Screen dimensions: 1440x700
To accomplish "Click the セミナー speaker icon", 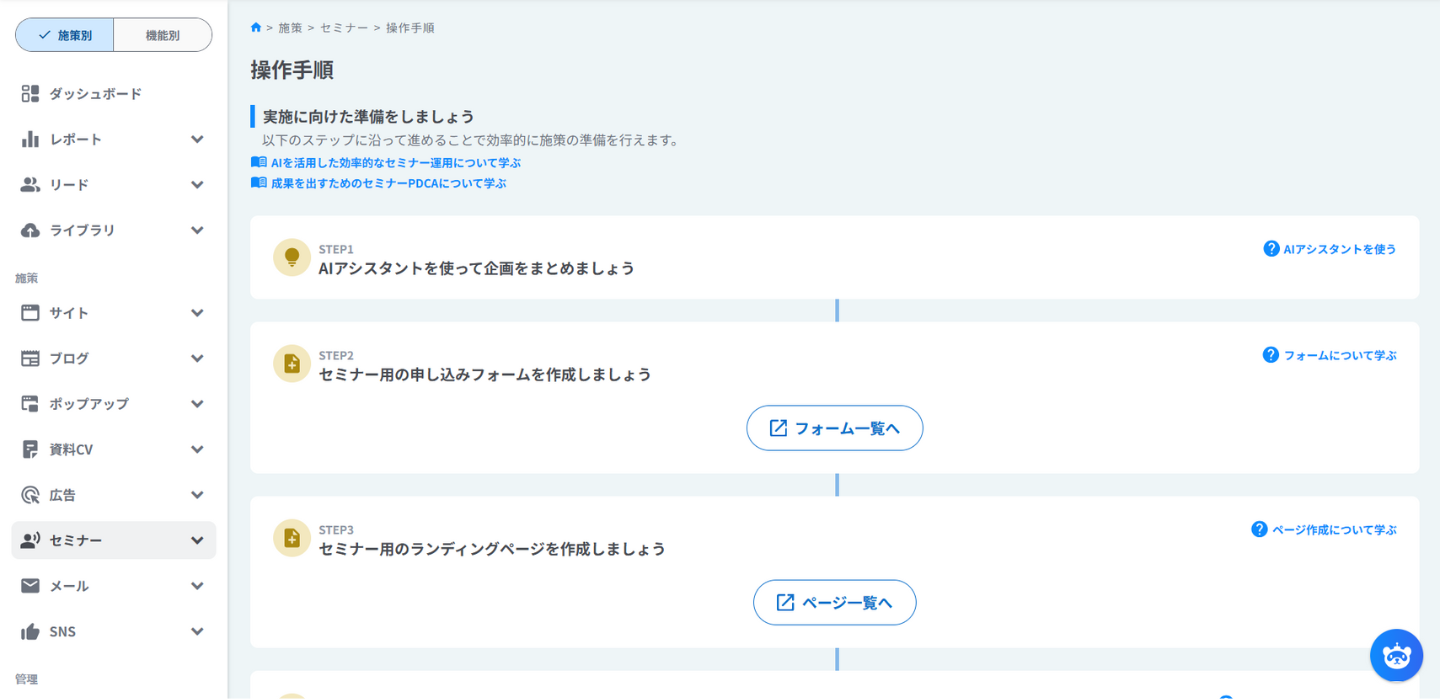I will coord(30,540).
